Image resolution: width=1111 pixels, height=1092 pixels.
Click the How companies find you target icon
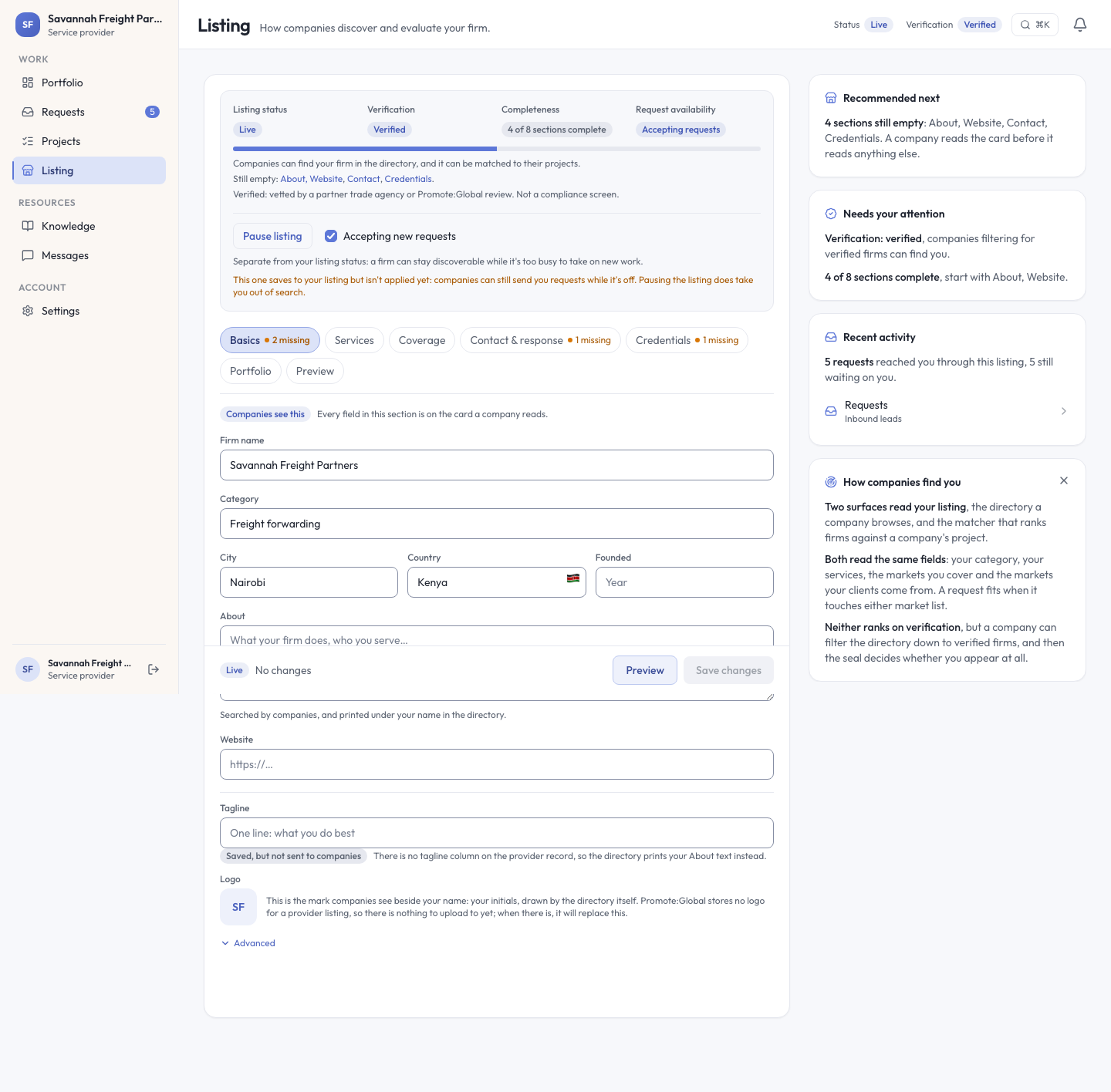coord(831,482)
